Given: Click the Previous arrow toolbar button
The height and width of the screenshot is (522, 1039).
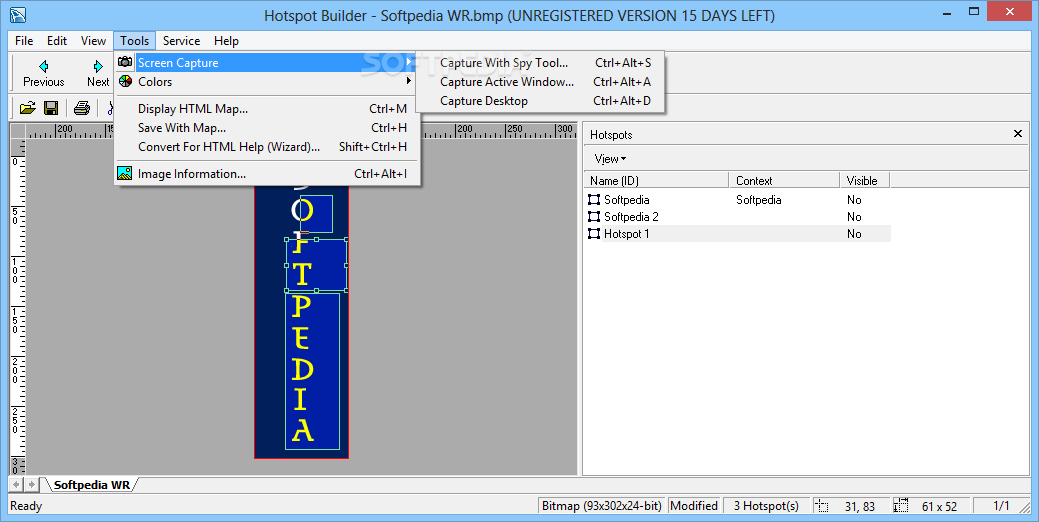Looking at the screenshot, I should pyautogui.click(x=44, y=73).
